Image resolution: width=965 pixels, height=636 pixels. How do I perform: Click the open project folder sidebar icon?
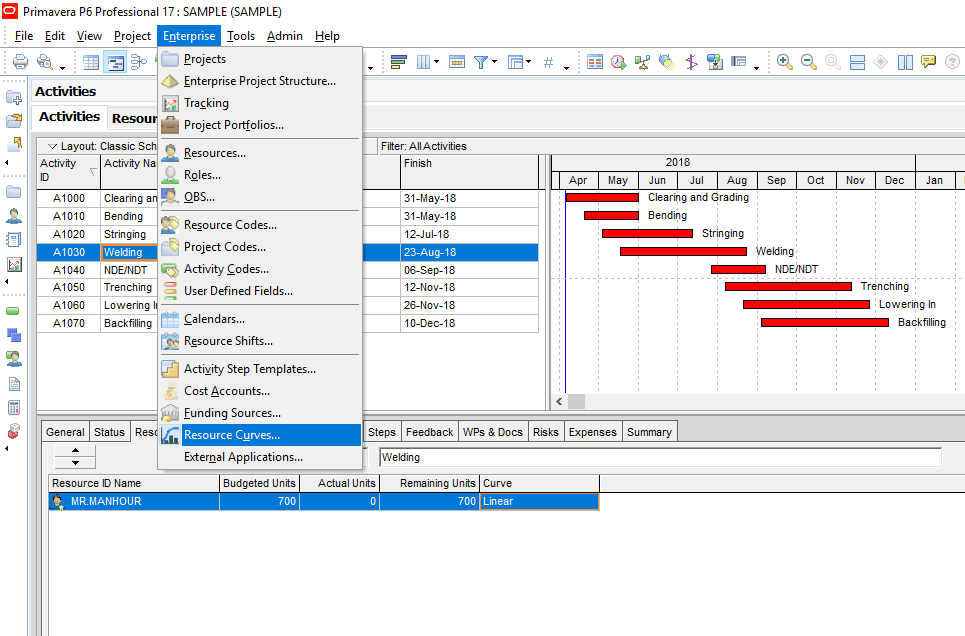pyautogui.click(x=14, y=121)
